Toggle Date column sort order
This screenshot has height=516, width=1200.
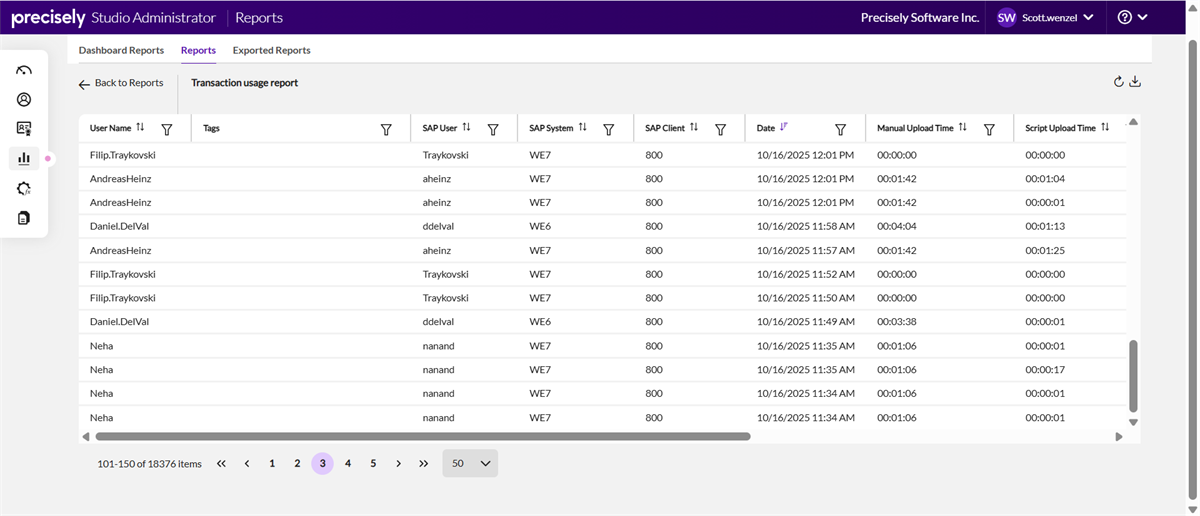[784, 127]
